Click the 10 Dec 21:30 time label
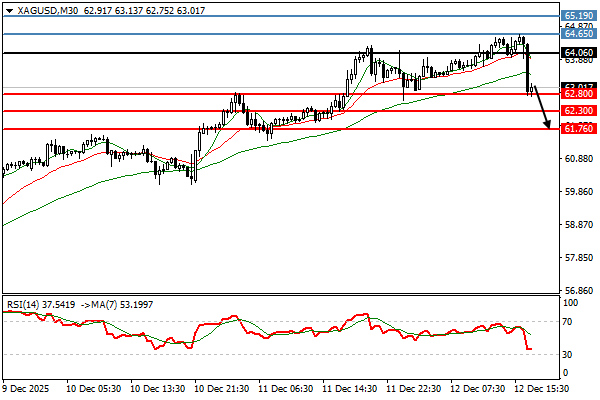This screenshot has height=400, width=600. [222, 386]
